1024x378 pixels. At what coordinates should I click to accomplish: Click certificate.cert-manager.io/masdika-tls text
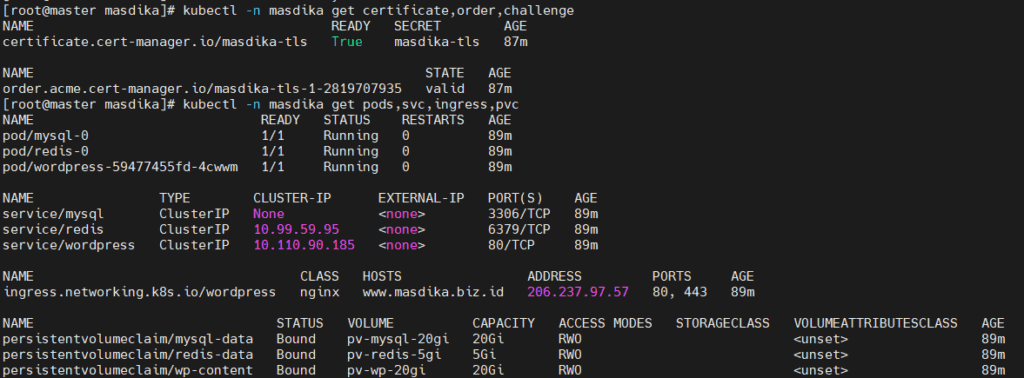(155, 42)
